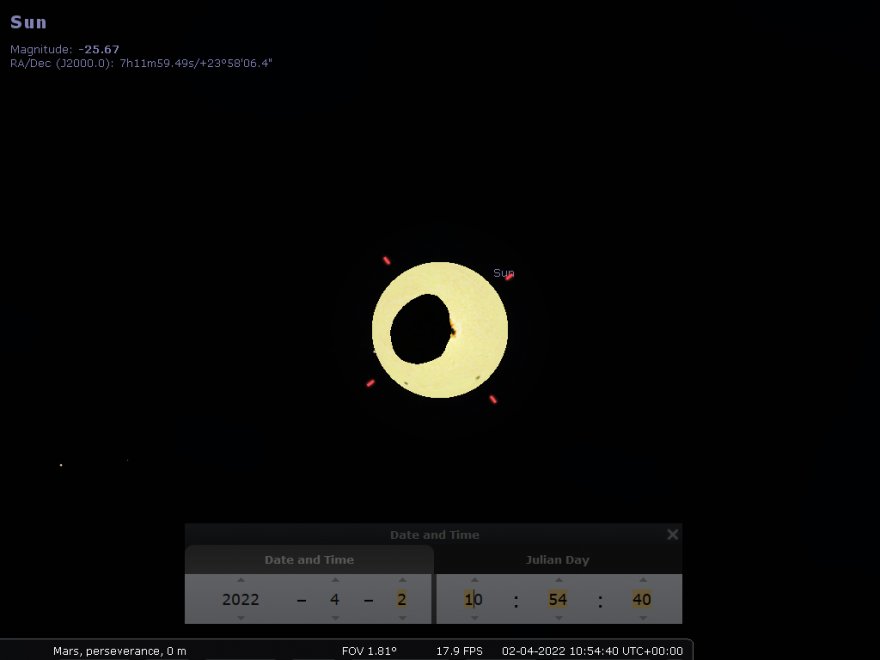Increase minutes with the up arrow
This screenshot has height=660, width=880.
pos(557,580)
